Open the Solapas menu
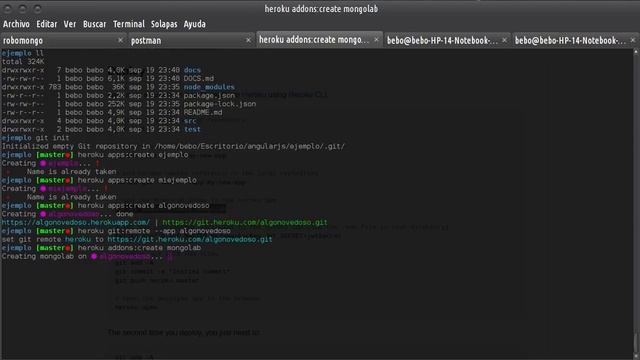This screenshot has width=640, height=360. 164,24
